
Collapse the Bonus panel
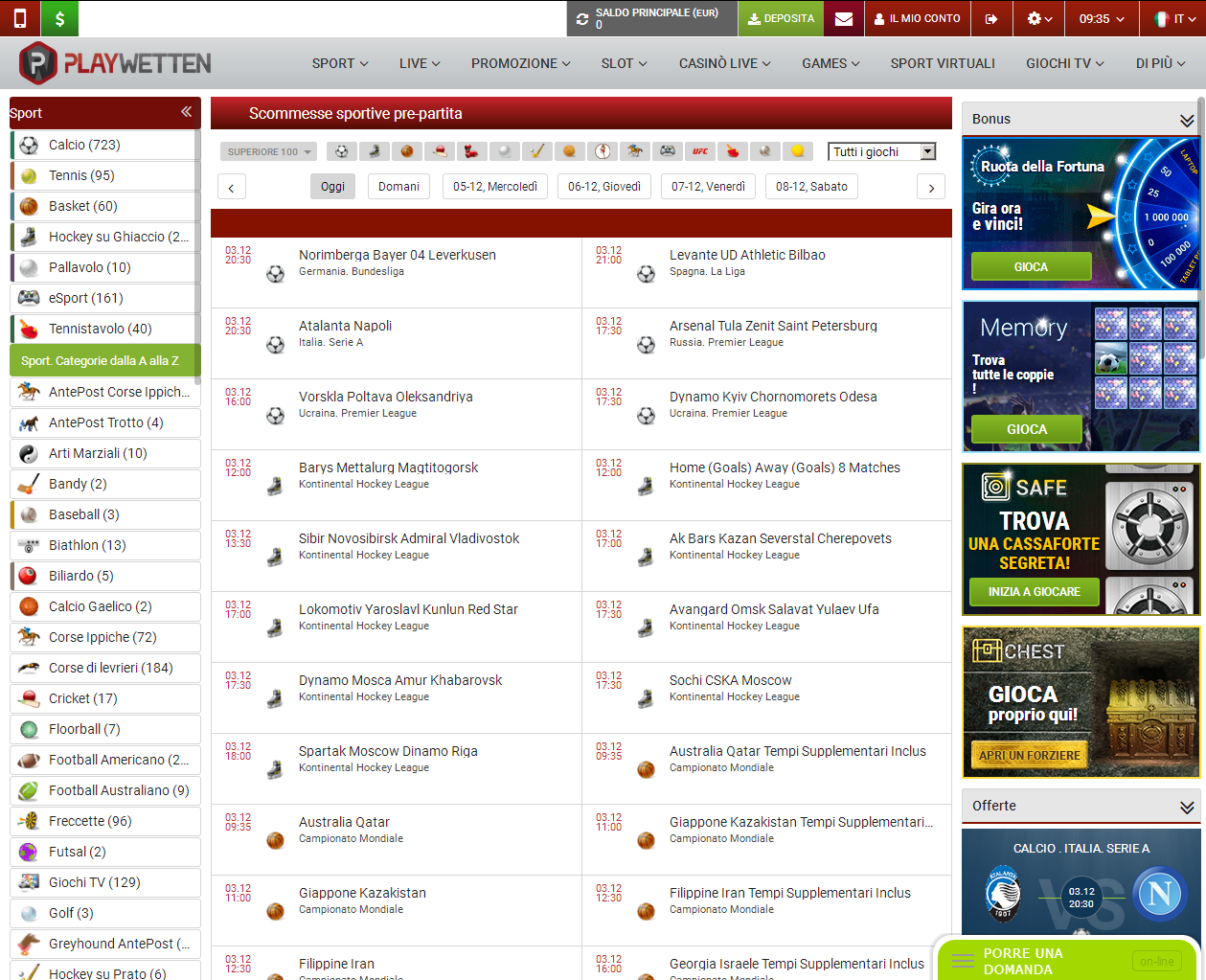(1187, 120)
